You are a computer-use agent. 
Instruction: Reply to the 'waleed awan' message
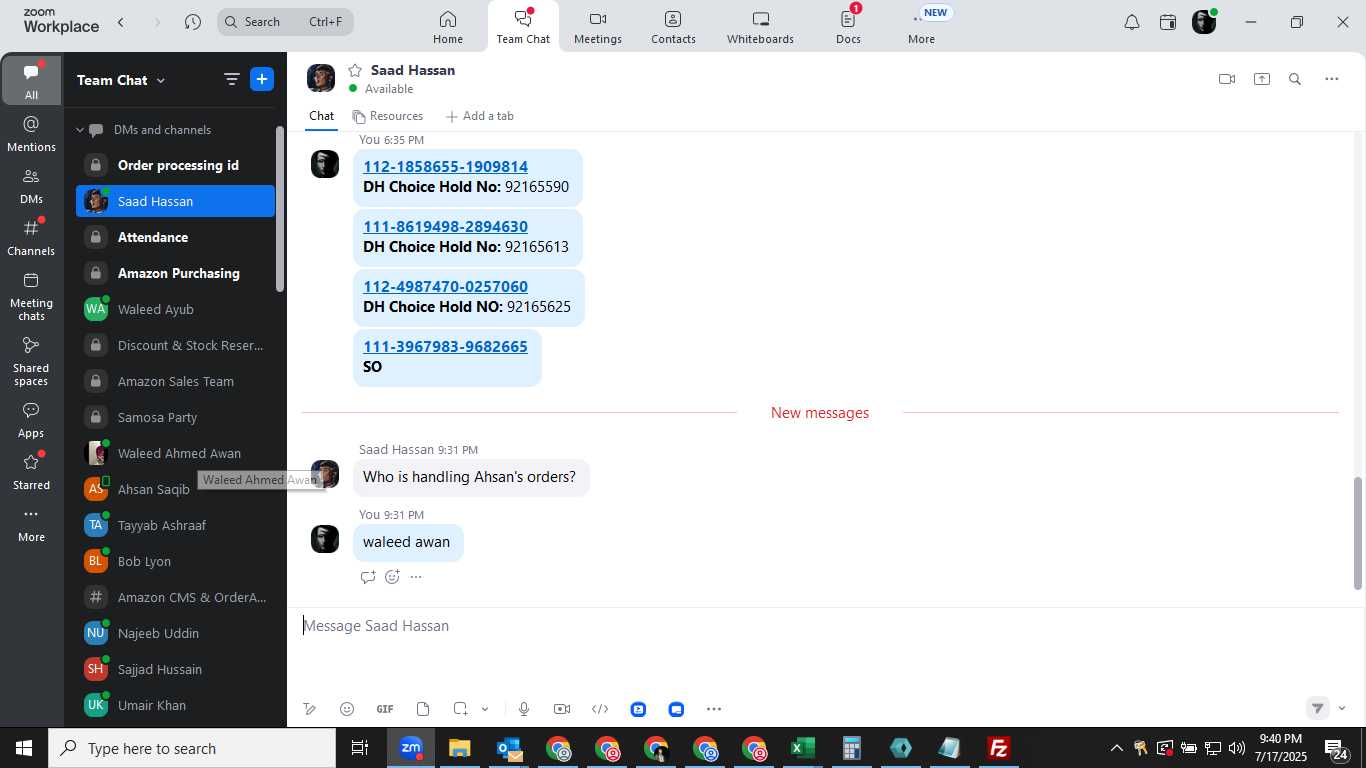(x=368, y=577)
